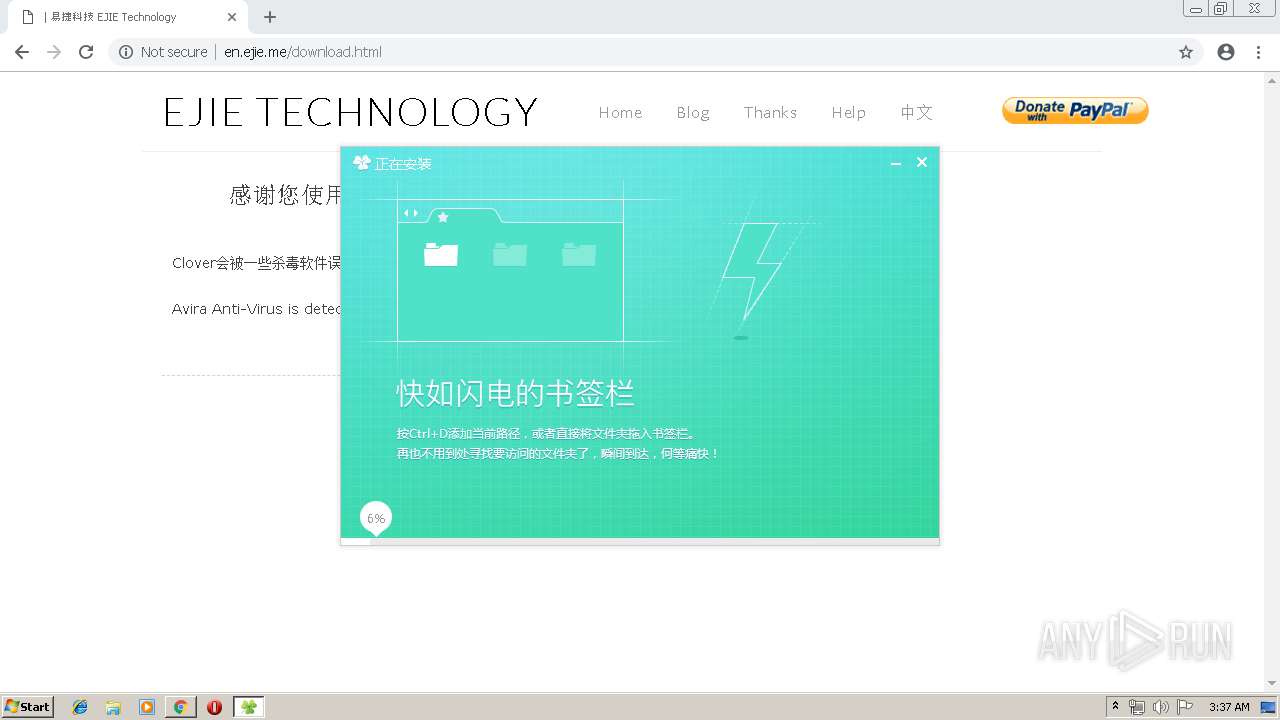This screenshot has height=720, width=1280.
Task: Open volume control in tray
Action: pyautogui.click(x=1160, y=707)
